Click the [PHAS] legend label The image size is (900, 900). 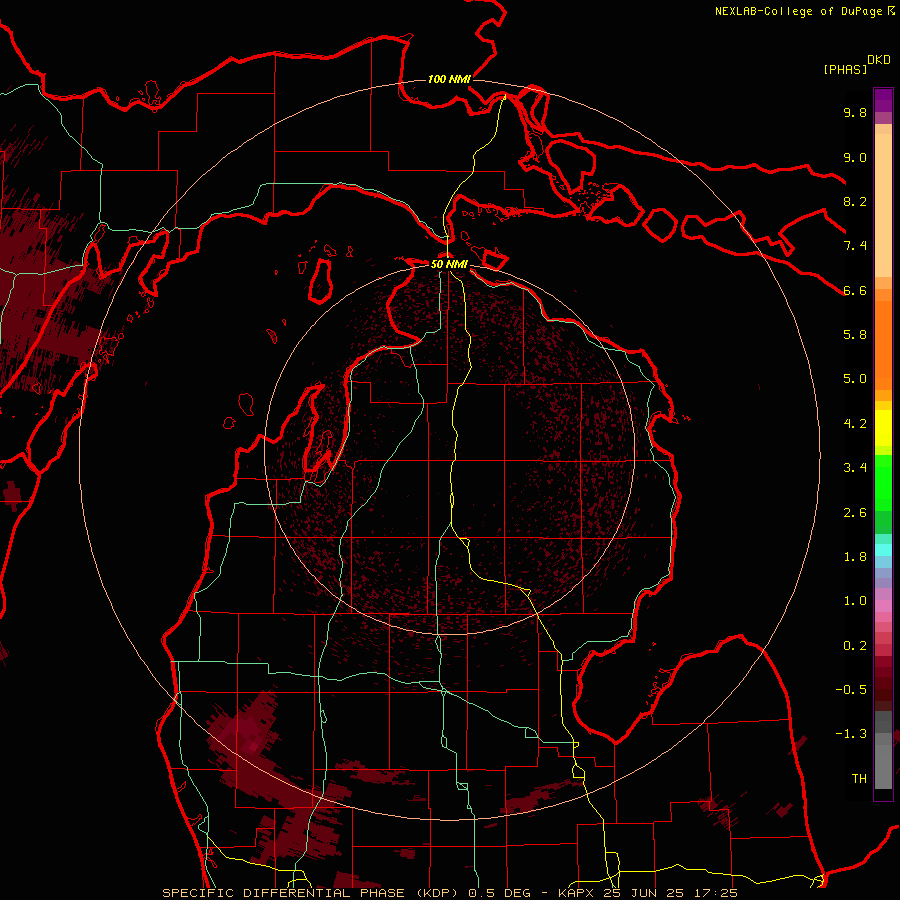845,69
